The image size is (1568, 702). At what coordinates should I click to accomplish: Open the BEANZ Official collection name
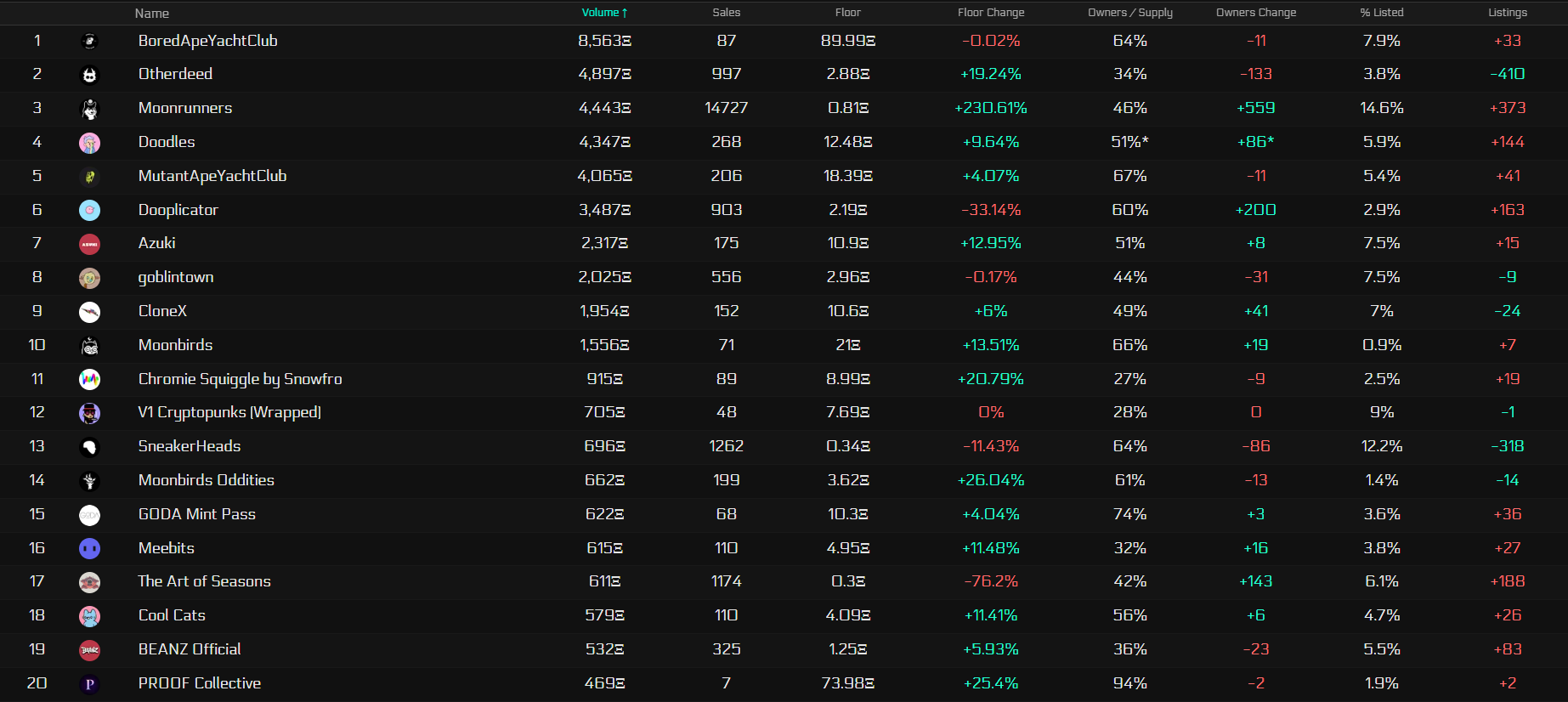click(190, 649)
